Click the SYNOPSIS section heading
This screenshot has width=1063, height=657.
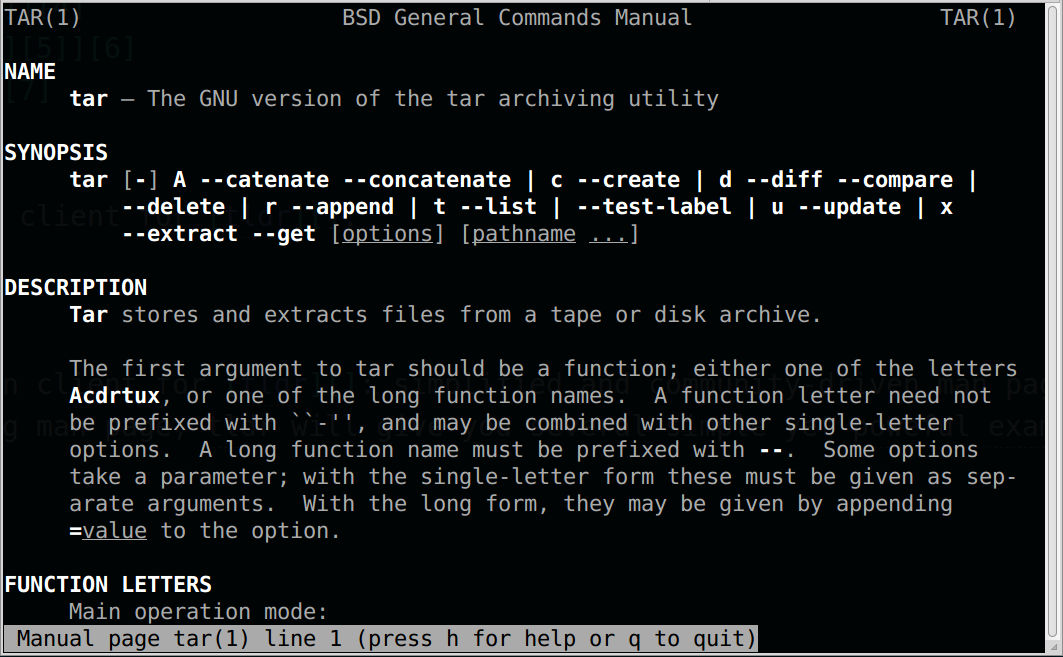(x=56, y=153)
